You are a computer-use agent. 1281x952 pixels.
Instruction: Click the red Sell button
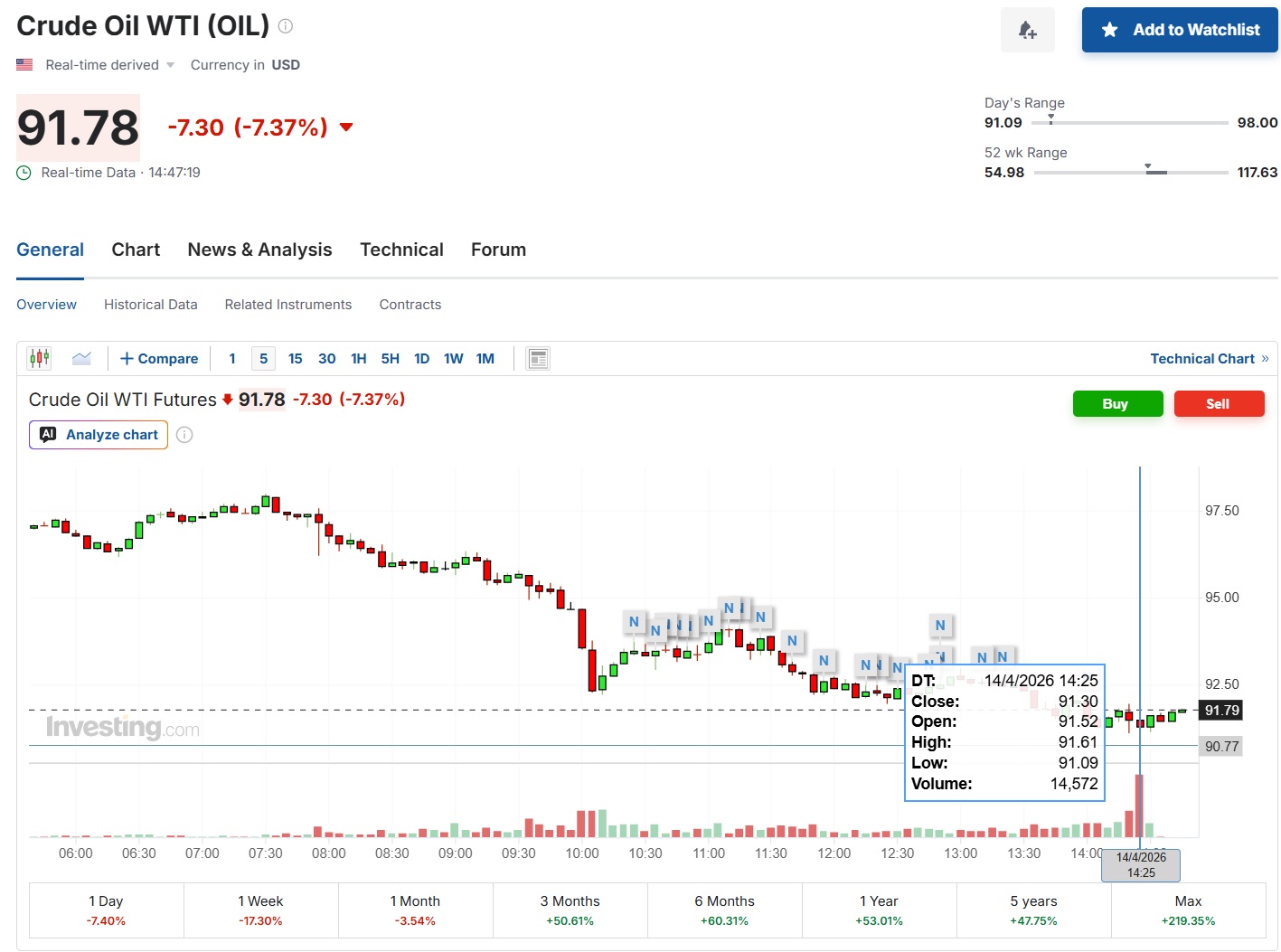(1219, 404)
